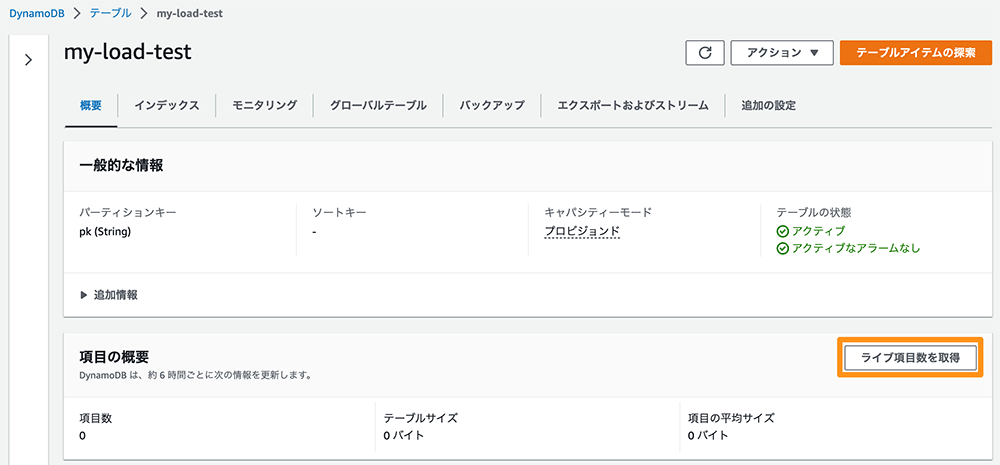
Task: Open the 追加の設定 tab
Action: click(x=768, y=106)
